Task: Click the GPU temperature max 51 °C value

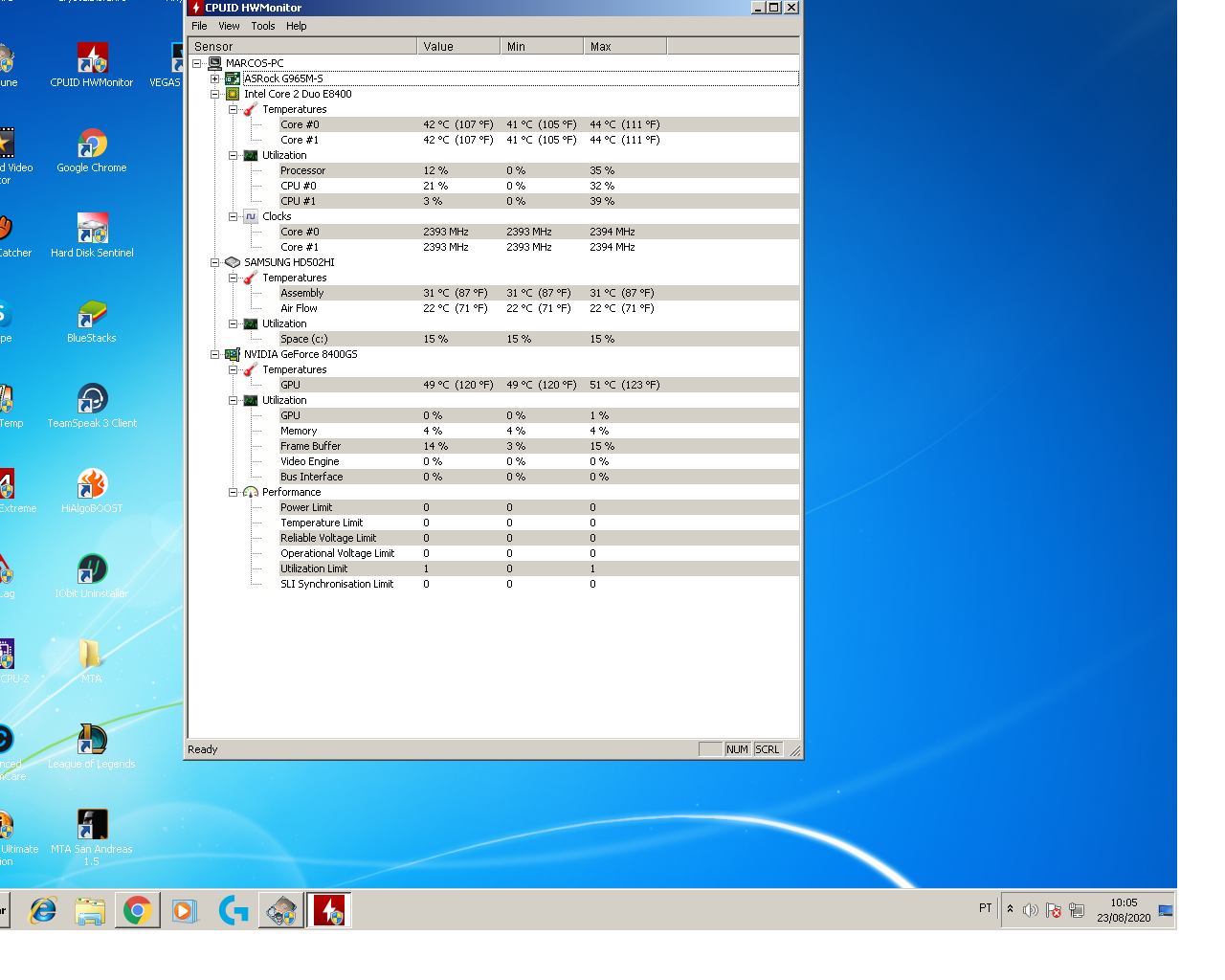Action: pos(625,385)
